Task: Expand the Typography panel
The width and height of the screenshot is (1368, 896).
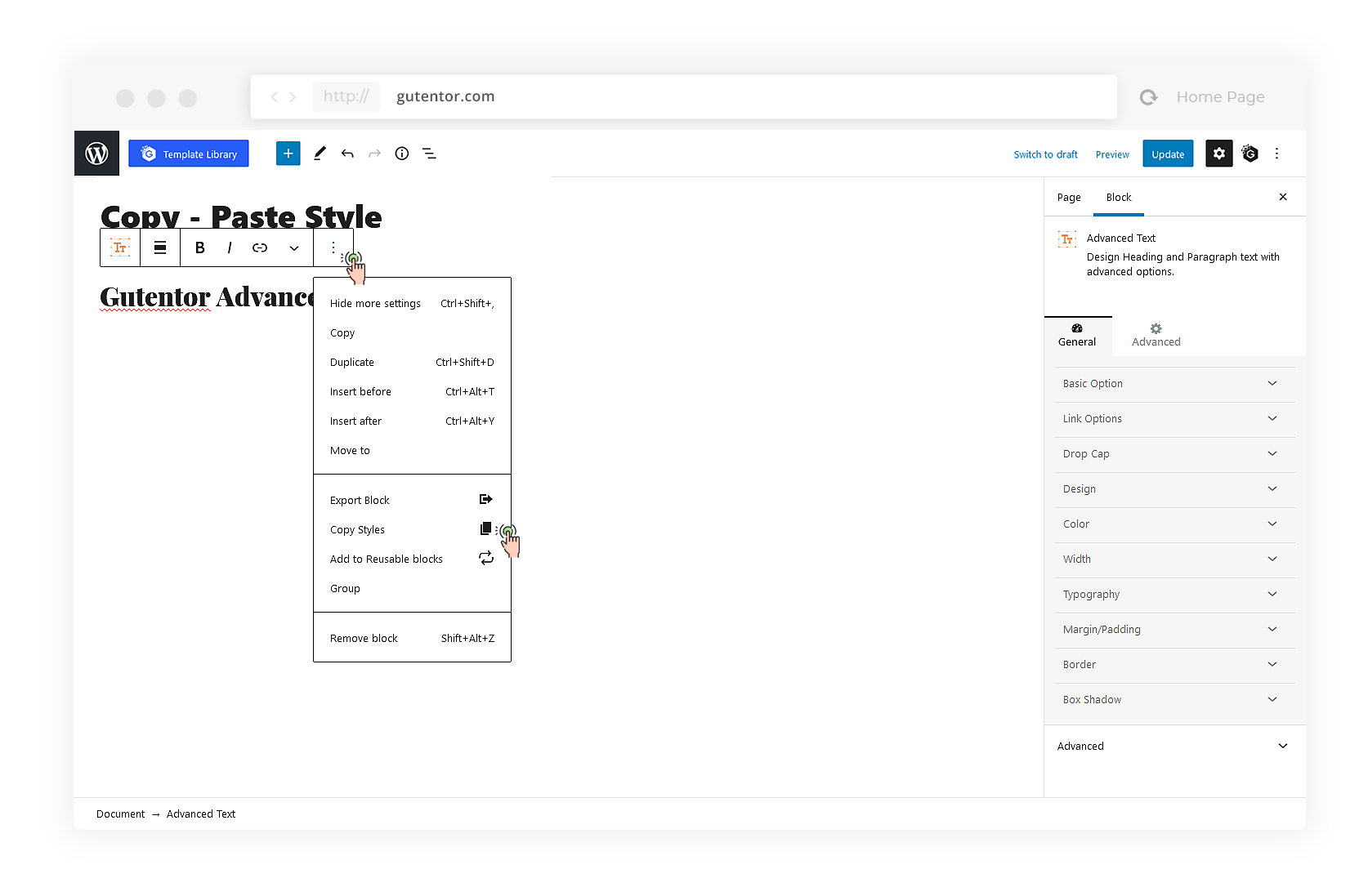Action: 1174,595
